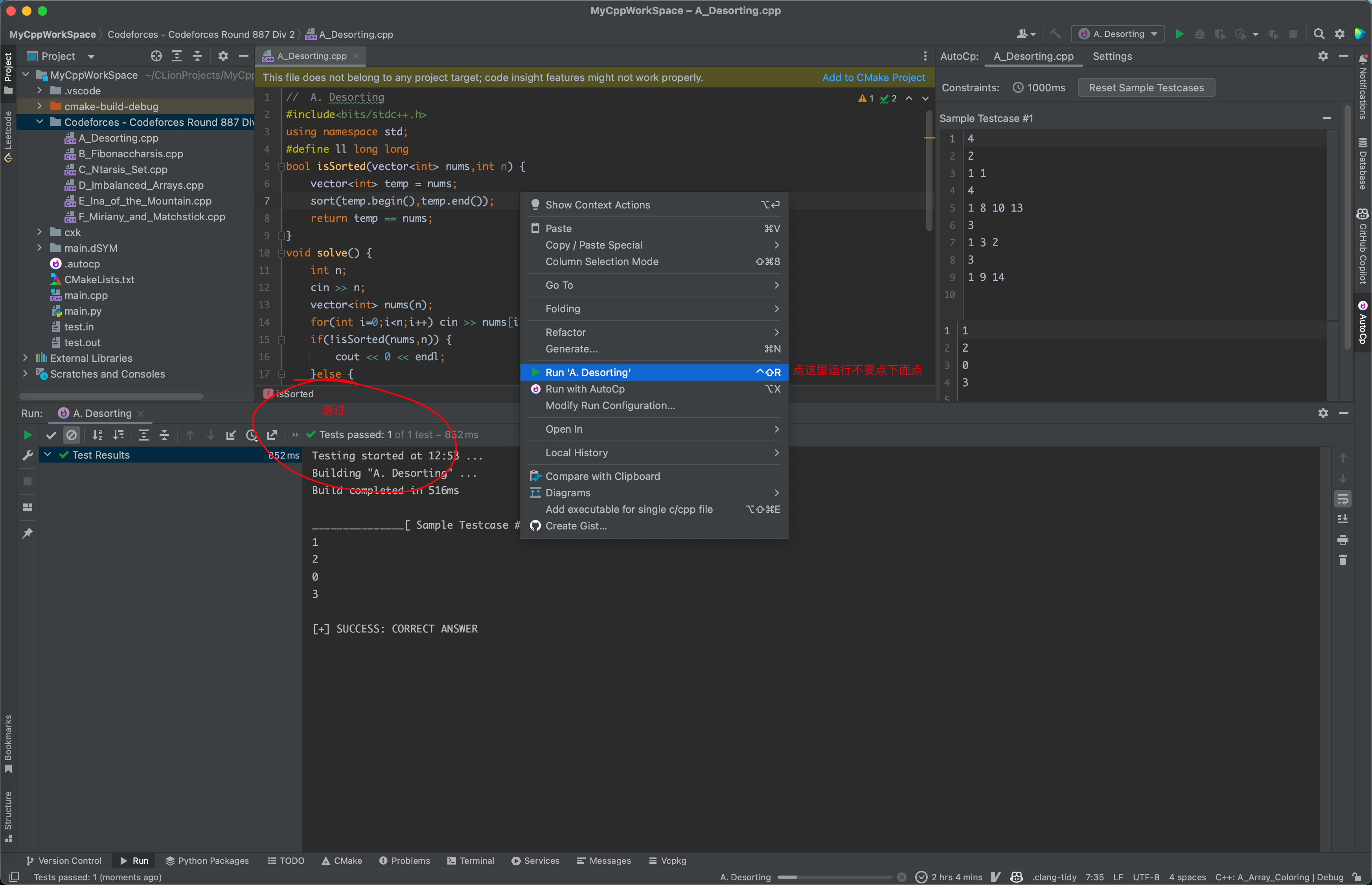This screenshot has width=1372, height=885.
Task: Toggle the Run panel layout icon
Action: [27, 507]
